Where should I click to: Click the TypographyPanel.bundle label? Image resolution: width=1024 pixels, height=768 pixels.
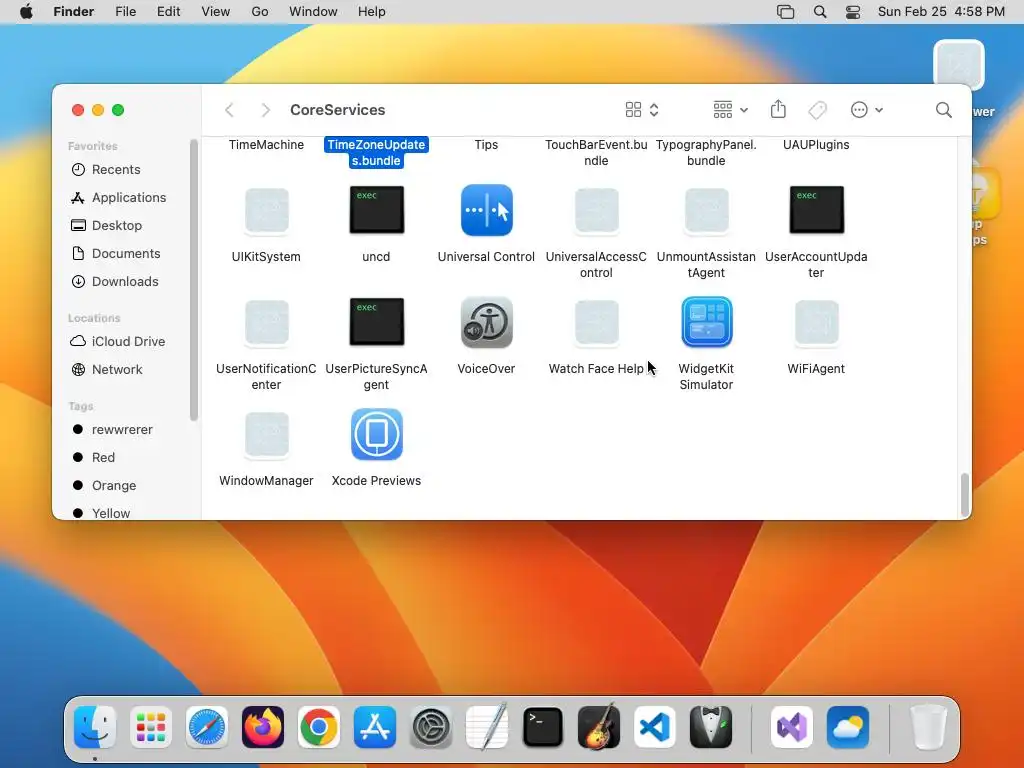click(x=706, y=152)
